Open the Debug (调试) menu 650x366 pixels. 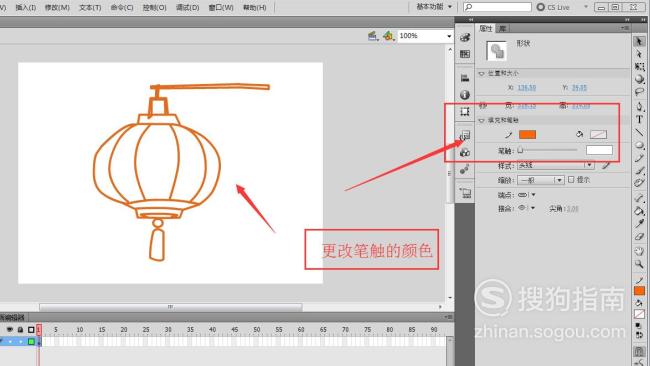(x=187, y=7)
